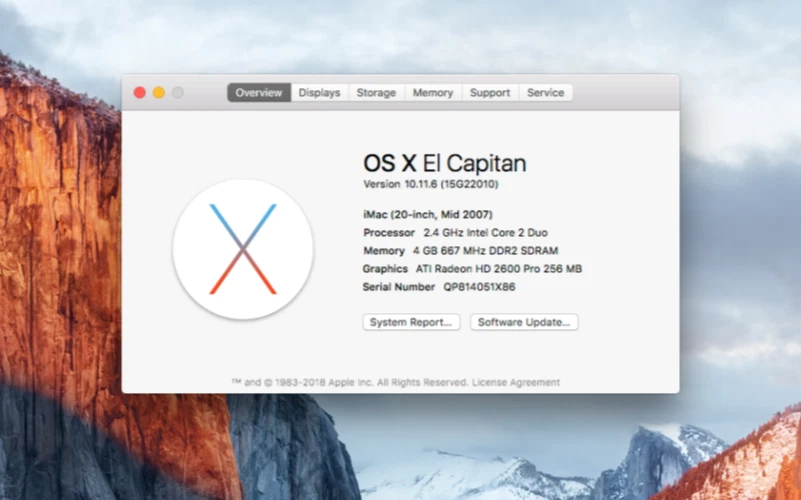
Task: Open the Displays tab
Action: tap(319, 92)
